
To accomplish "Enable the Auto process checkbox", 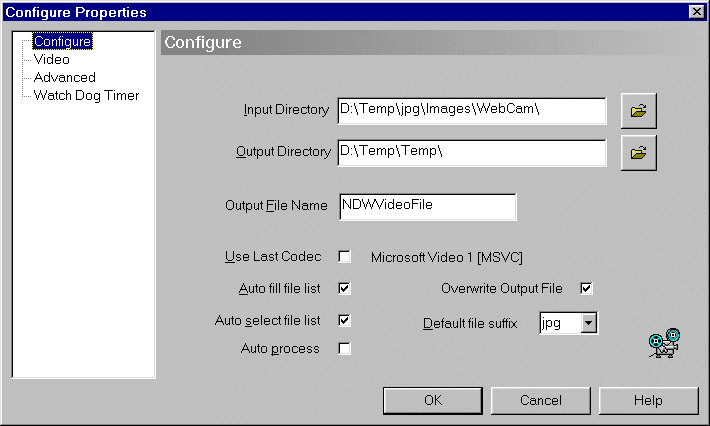I will 344,349.
